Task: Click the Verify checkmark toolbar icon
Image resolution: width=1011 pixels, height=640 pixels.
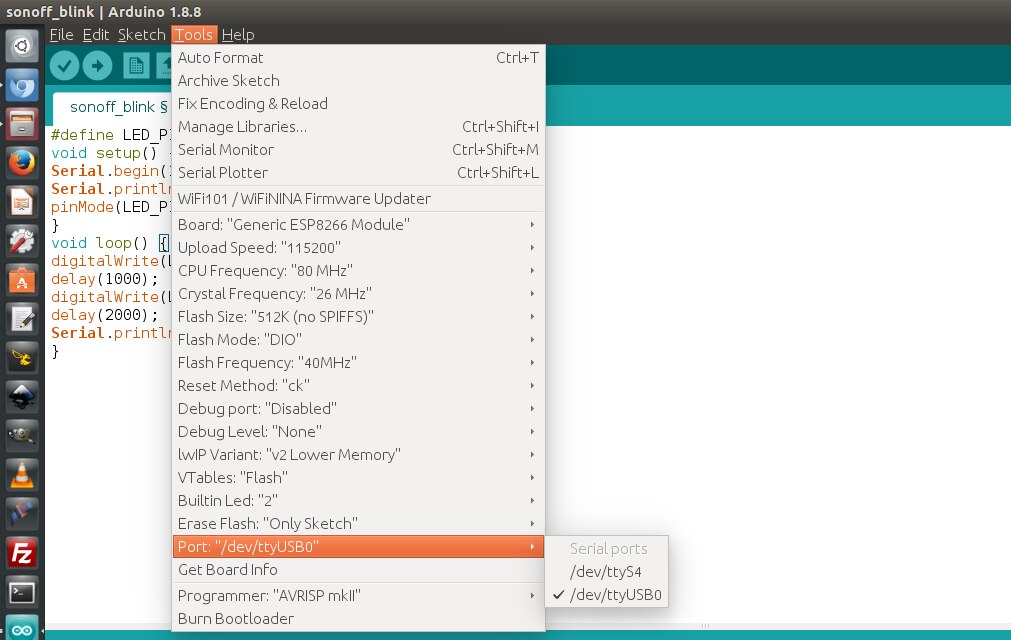Action: click(64, 66)
